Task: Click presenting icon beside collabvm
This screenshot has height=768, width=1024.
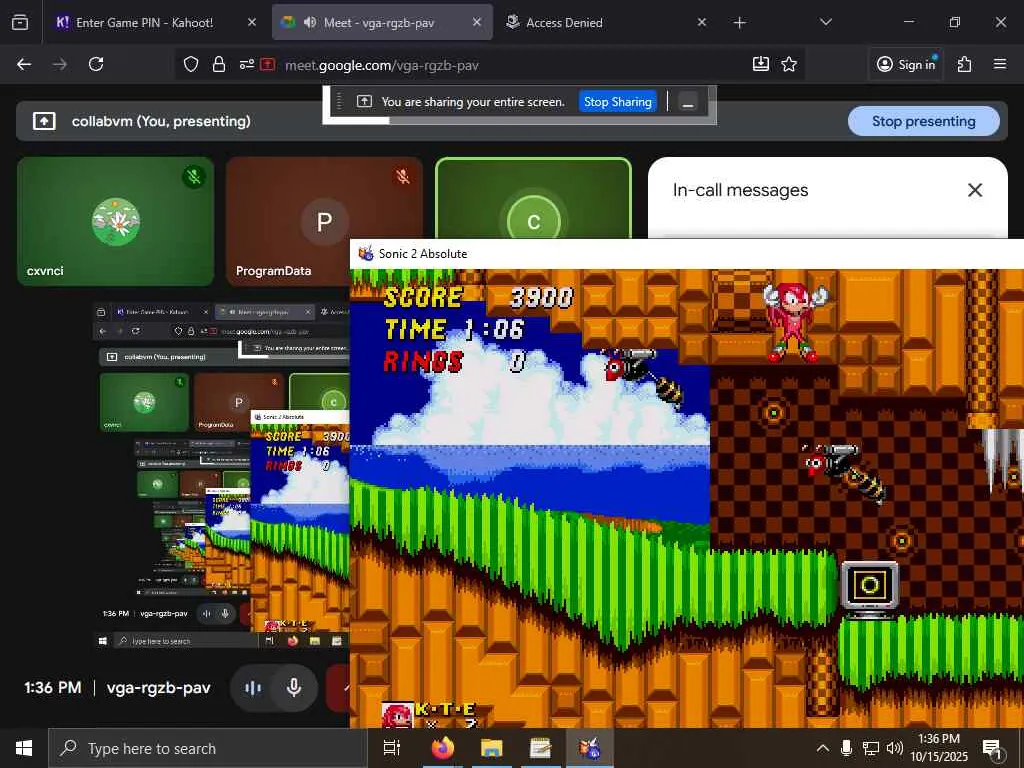Action: tap(44, 121)
